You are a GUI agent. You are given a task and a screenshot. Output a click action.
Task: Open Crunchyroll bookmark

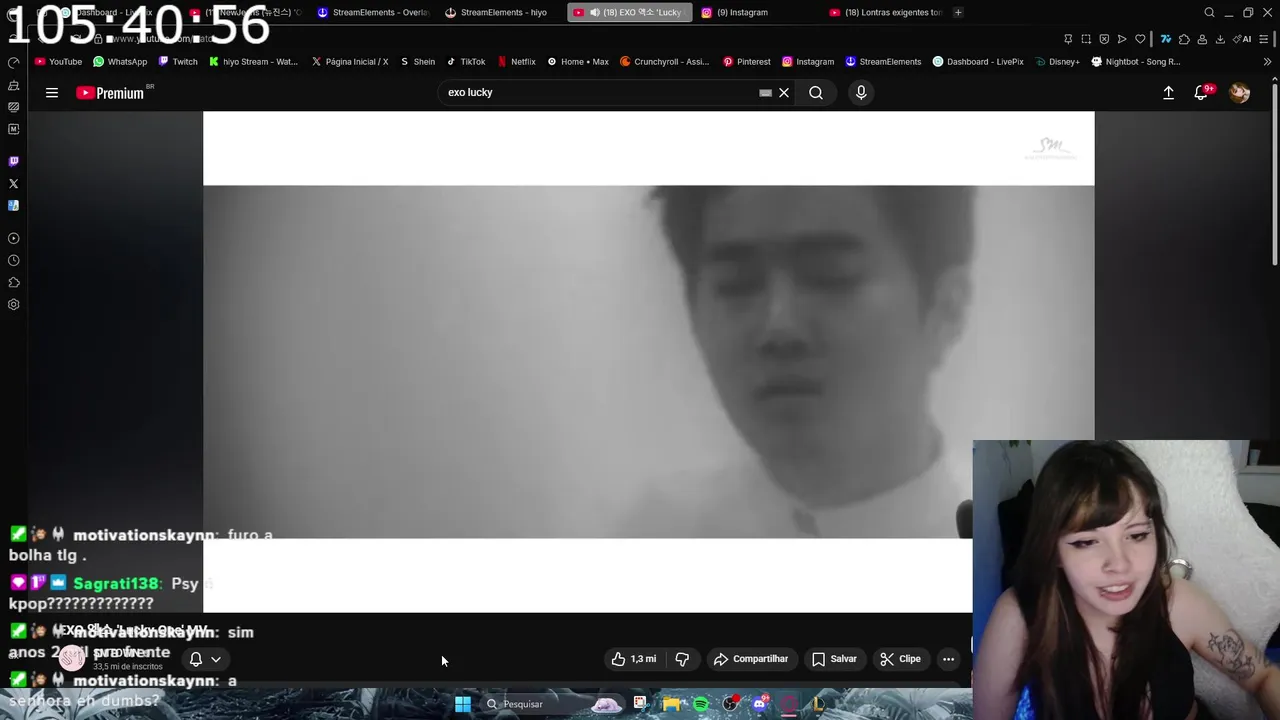point(664,61)
